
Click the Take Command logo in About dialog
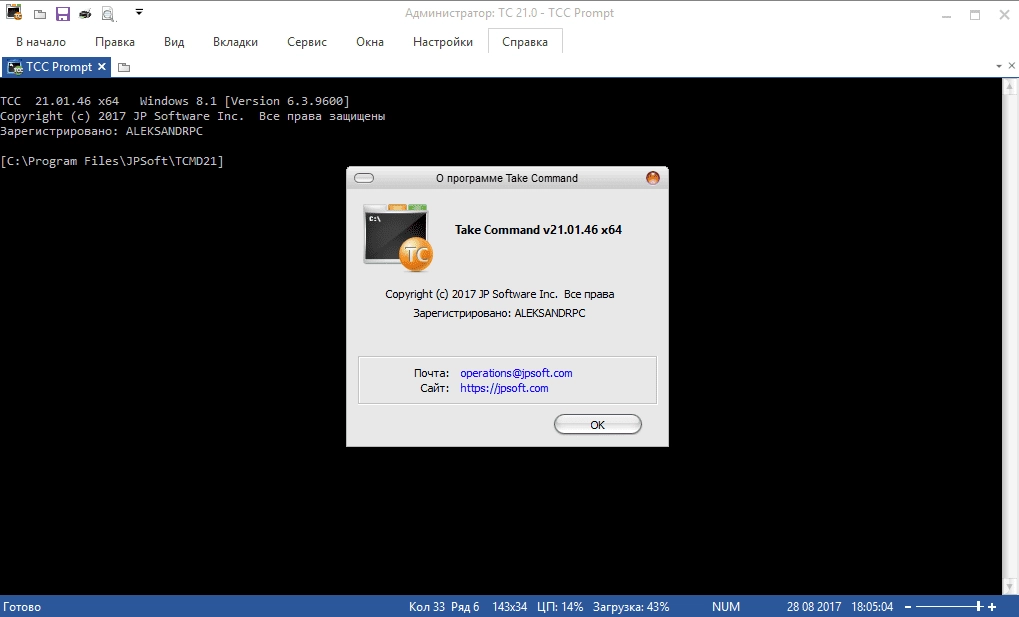(x=398, y=237)
